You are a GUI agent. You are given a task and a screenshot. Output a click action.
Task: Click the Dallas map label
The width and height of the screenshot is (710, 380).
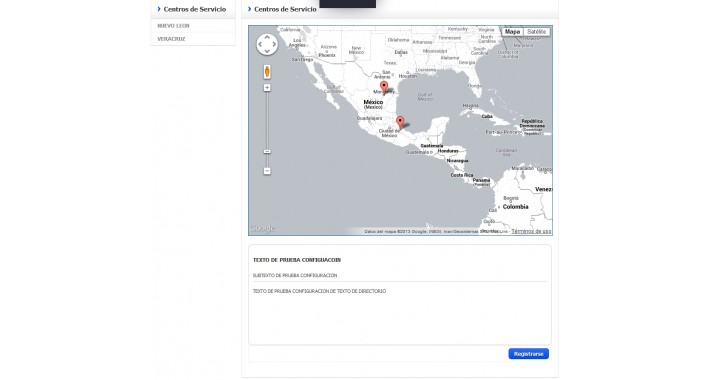tap(401, 53)
